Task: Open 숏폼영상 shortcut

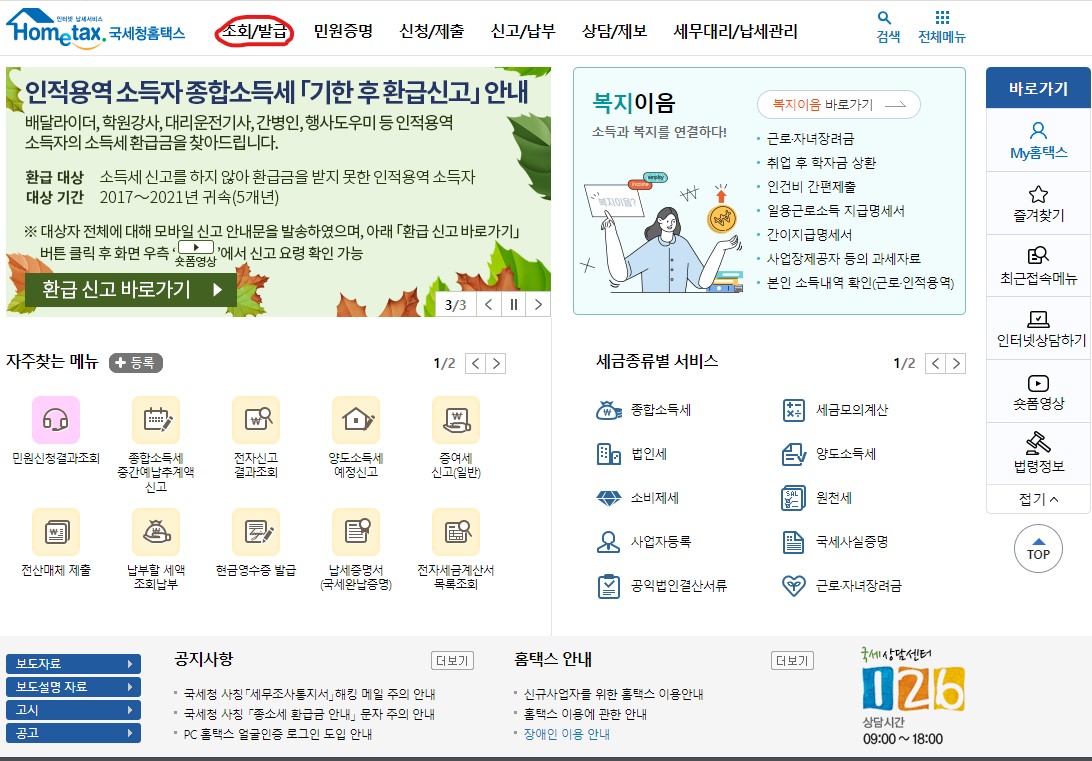Action: pos(1038,391)
